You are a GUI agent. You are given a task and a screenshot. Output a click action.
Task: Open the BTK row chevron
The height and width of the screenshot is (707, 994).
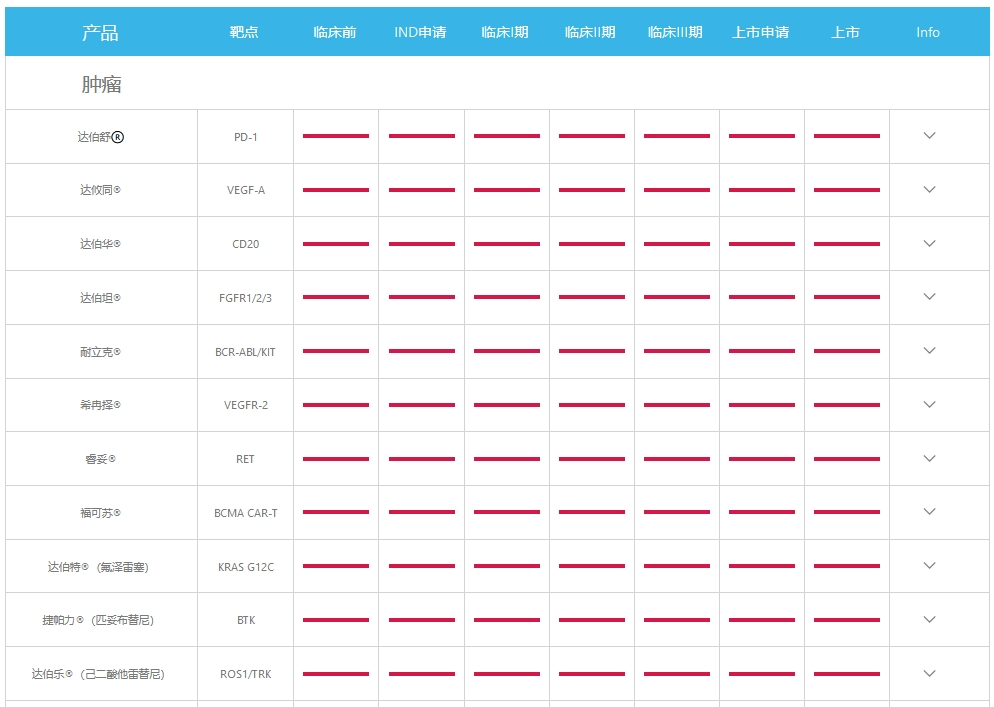coord(929,620)
